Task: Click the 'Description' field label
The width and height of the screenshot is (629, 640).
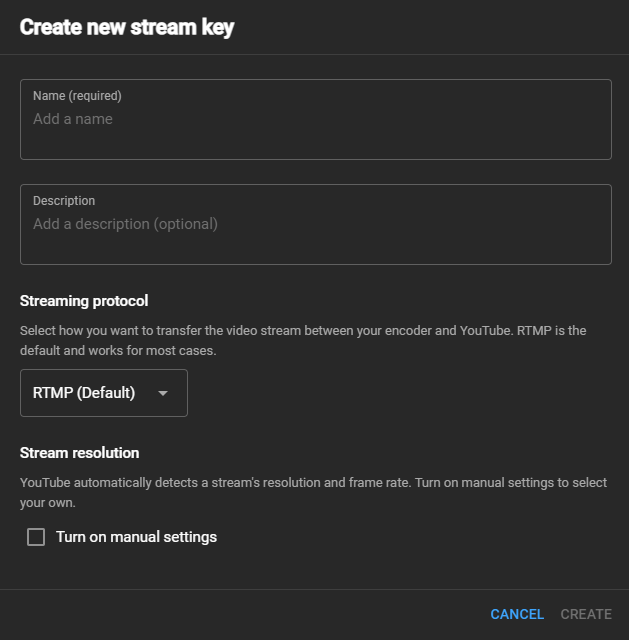Action: point(64,200)
